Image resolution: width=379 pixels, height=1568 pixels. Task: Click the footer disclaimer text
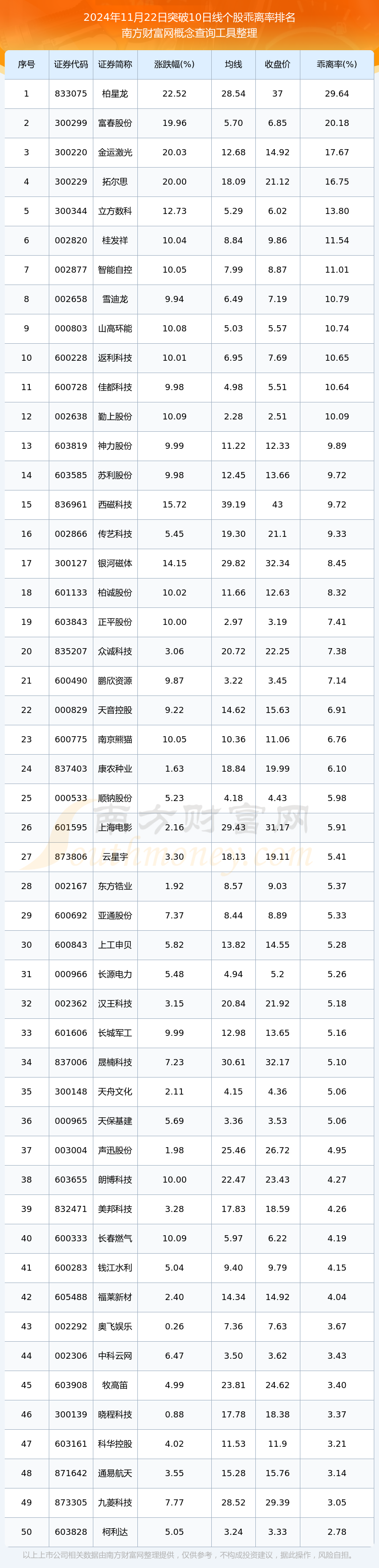(189, 1555)
